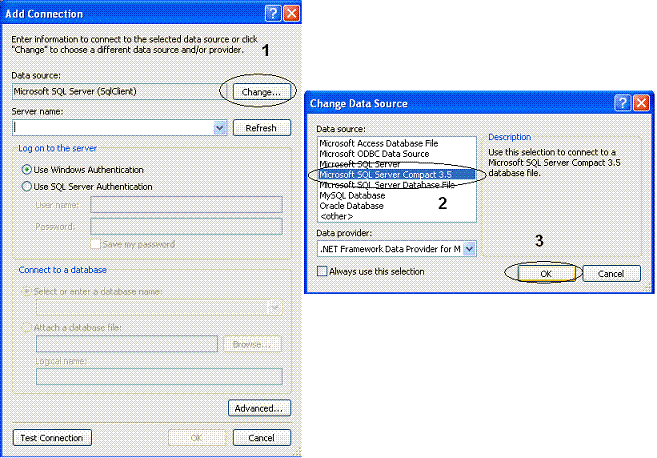Click the Test Connection button
The width and height of the screenshot is (657, 458).
click(x=51, y=438)
